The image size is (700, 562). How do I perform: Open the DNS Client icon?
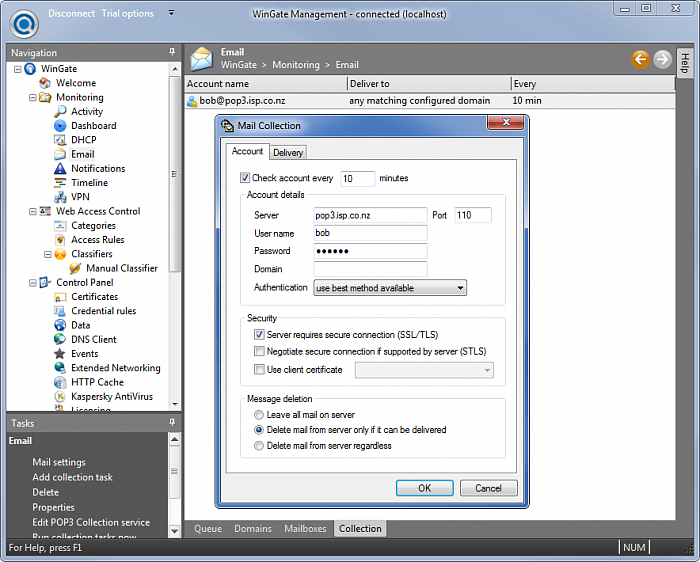[60, 339]
